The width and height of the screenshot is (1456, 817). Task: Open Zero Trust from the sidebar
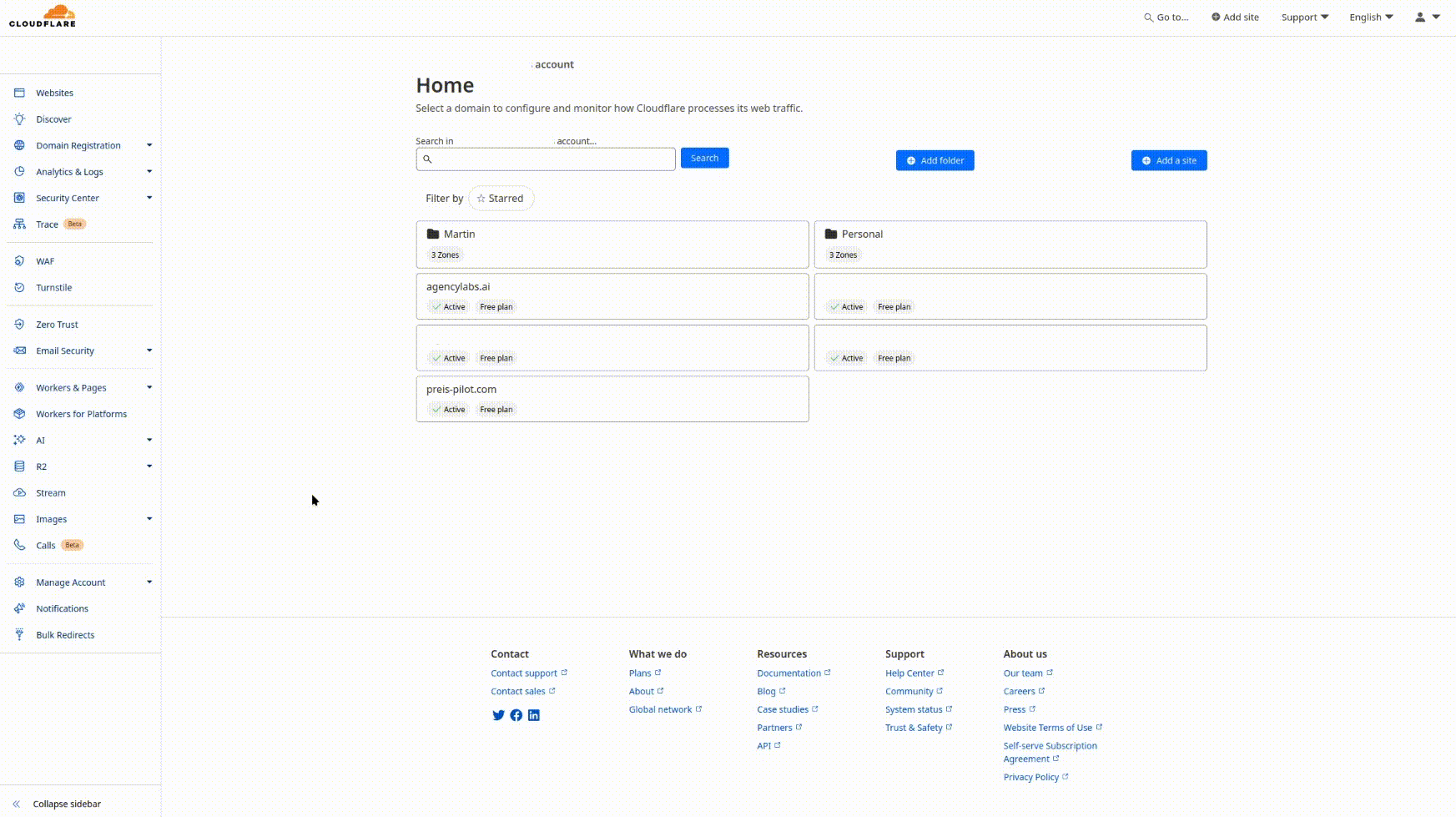coord(58,324)
